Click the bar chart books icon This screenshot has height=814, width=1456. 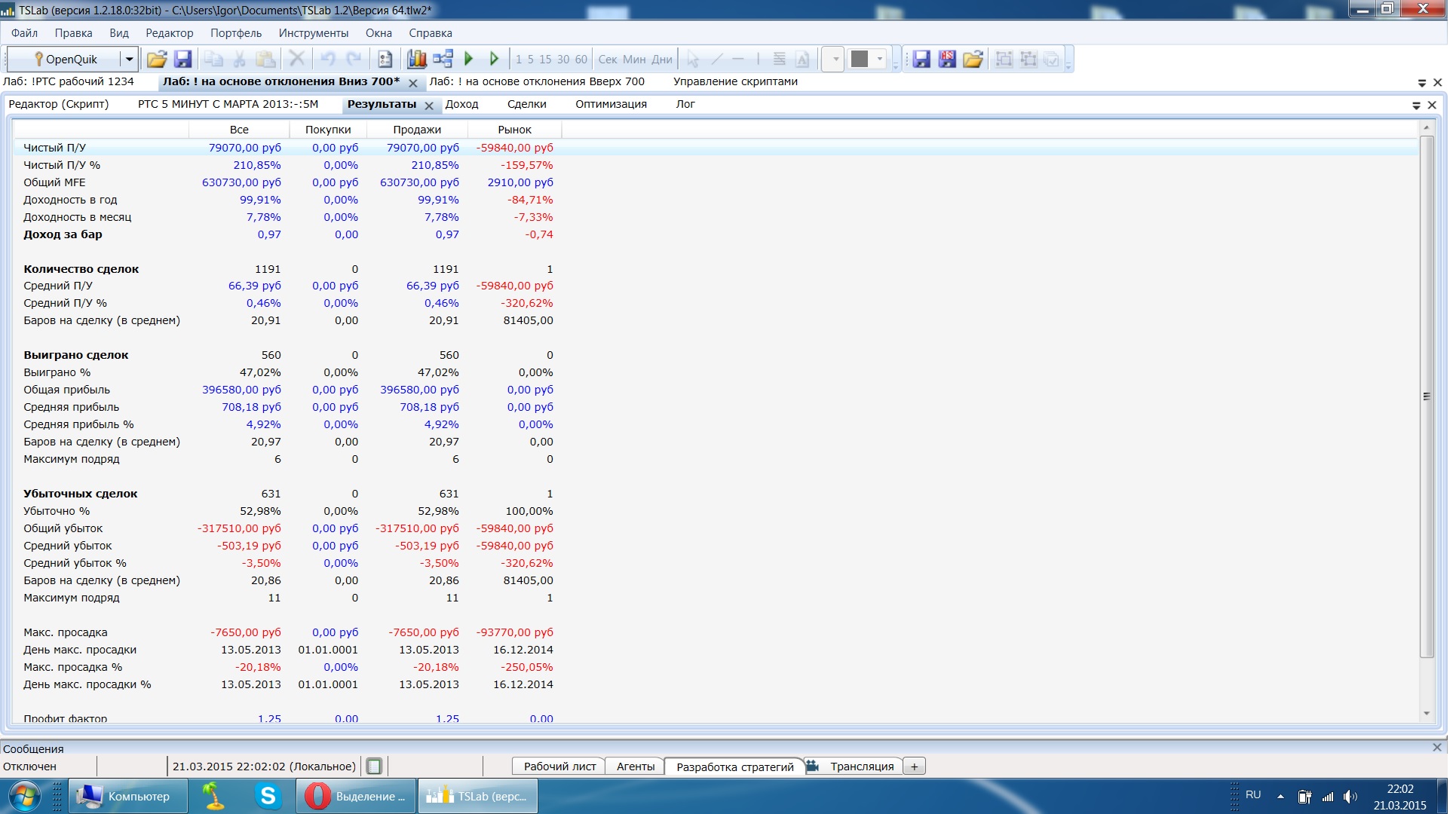pyautogui.click(x=416, y=59)
